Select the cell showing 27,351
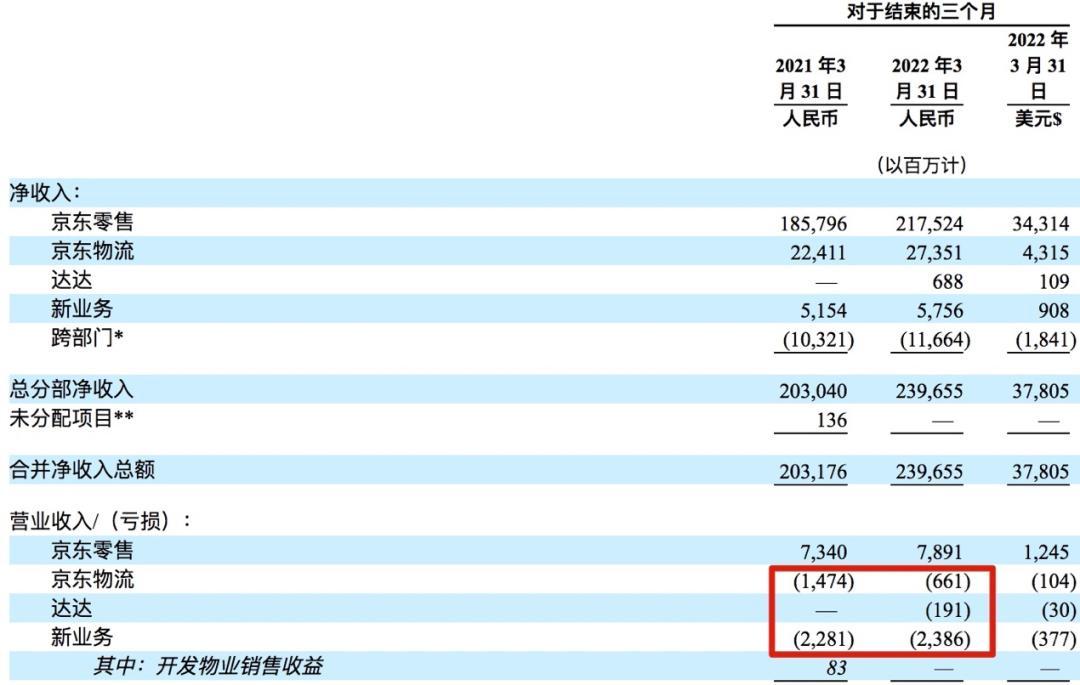 (934, 253)
